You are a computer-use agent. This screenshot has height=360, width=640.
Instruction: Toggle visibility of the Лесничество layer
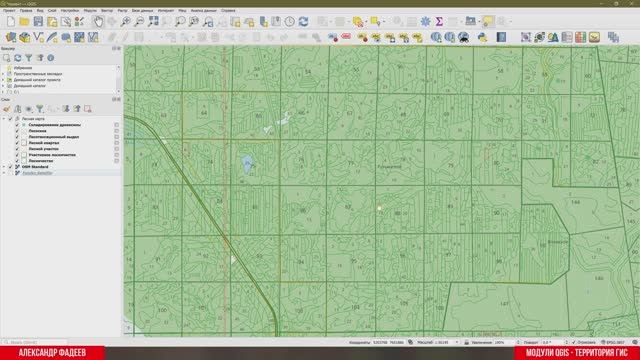pyautogui.click(x=17, y=161)
